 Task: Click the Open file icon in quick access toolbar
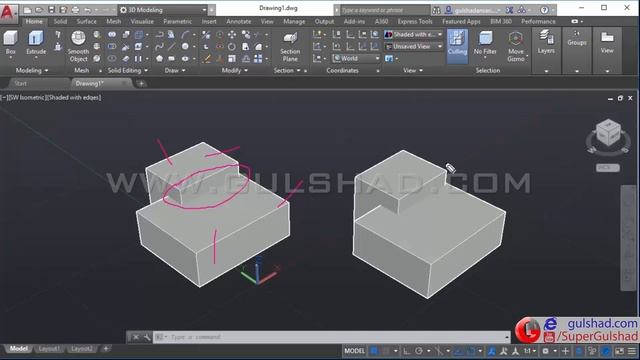tap(39, 10)
